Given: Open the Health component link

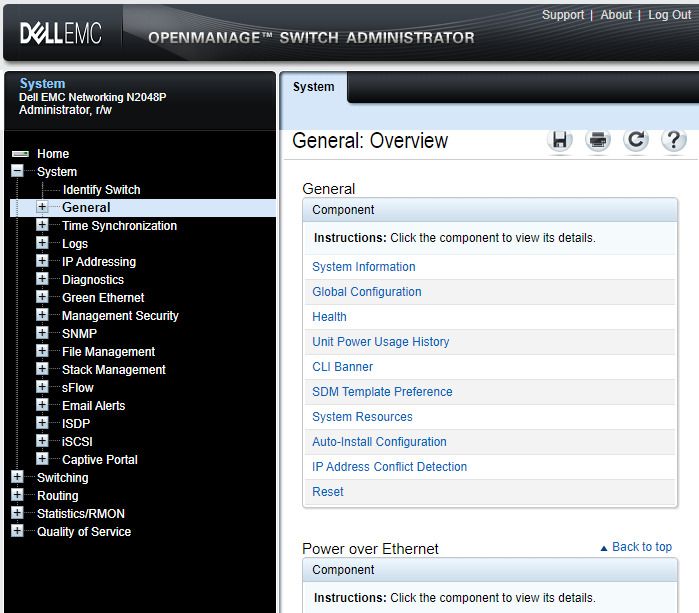Looking at the screenshot, I should coord(329,317).
